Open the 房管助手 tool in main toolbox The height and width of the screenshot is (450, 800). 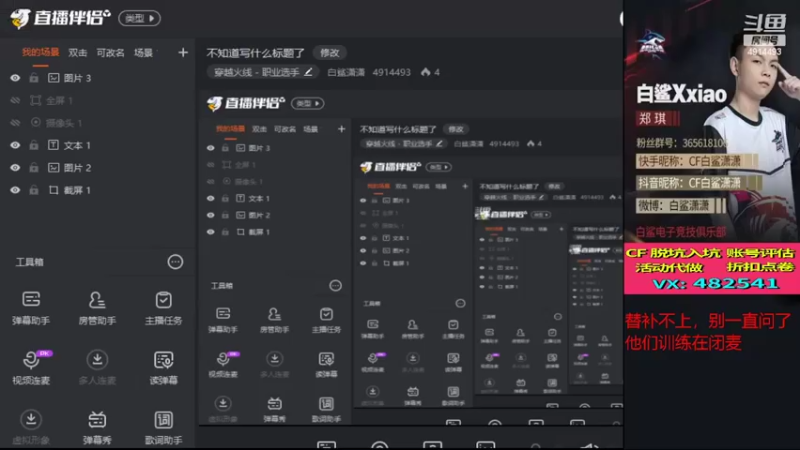[x=97, y=308]
